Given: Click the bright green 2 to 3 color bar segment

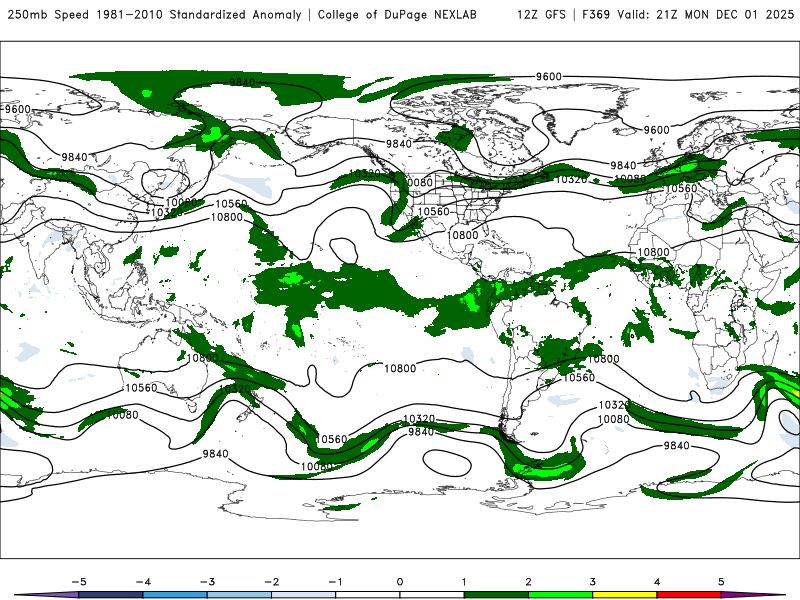Looking at the screenshot, I should point(561,595).
